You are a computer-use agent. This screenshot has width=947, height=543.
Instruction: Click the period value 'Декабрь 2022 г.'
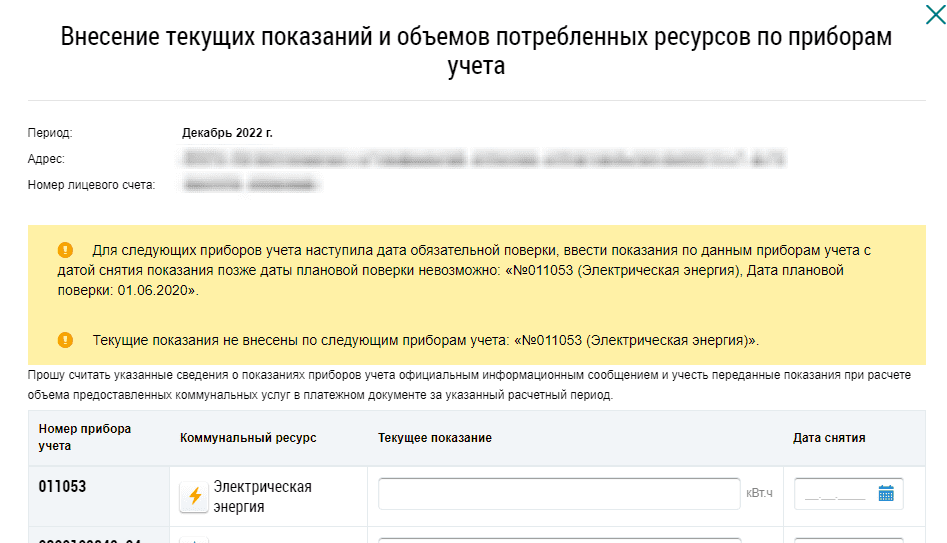pyautogui.click(x=227, y=133)
